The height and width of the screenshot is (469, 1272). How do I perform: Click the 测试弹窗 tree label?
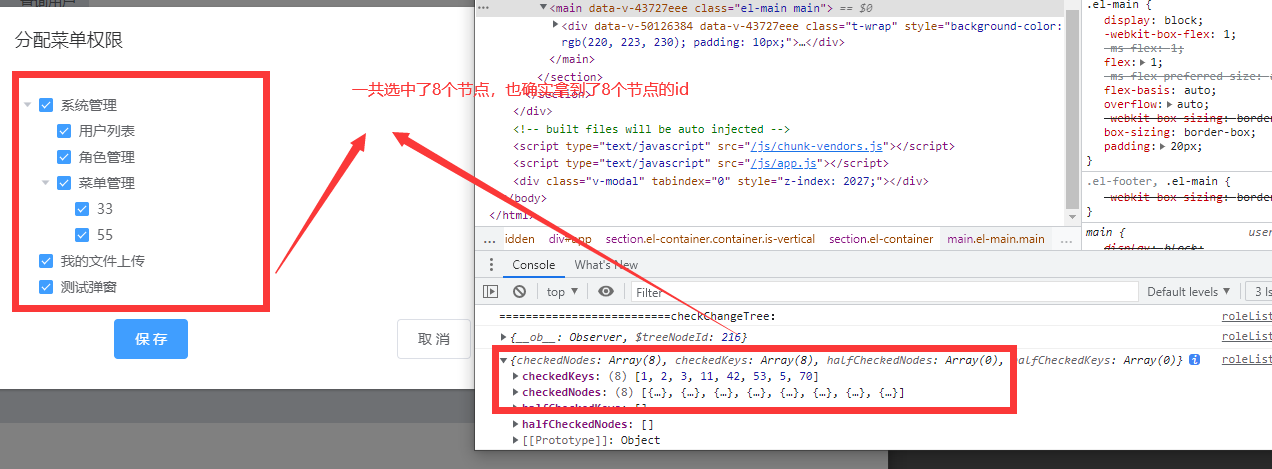point(89,287)
